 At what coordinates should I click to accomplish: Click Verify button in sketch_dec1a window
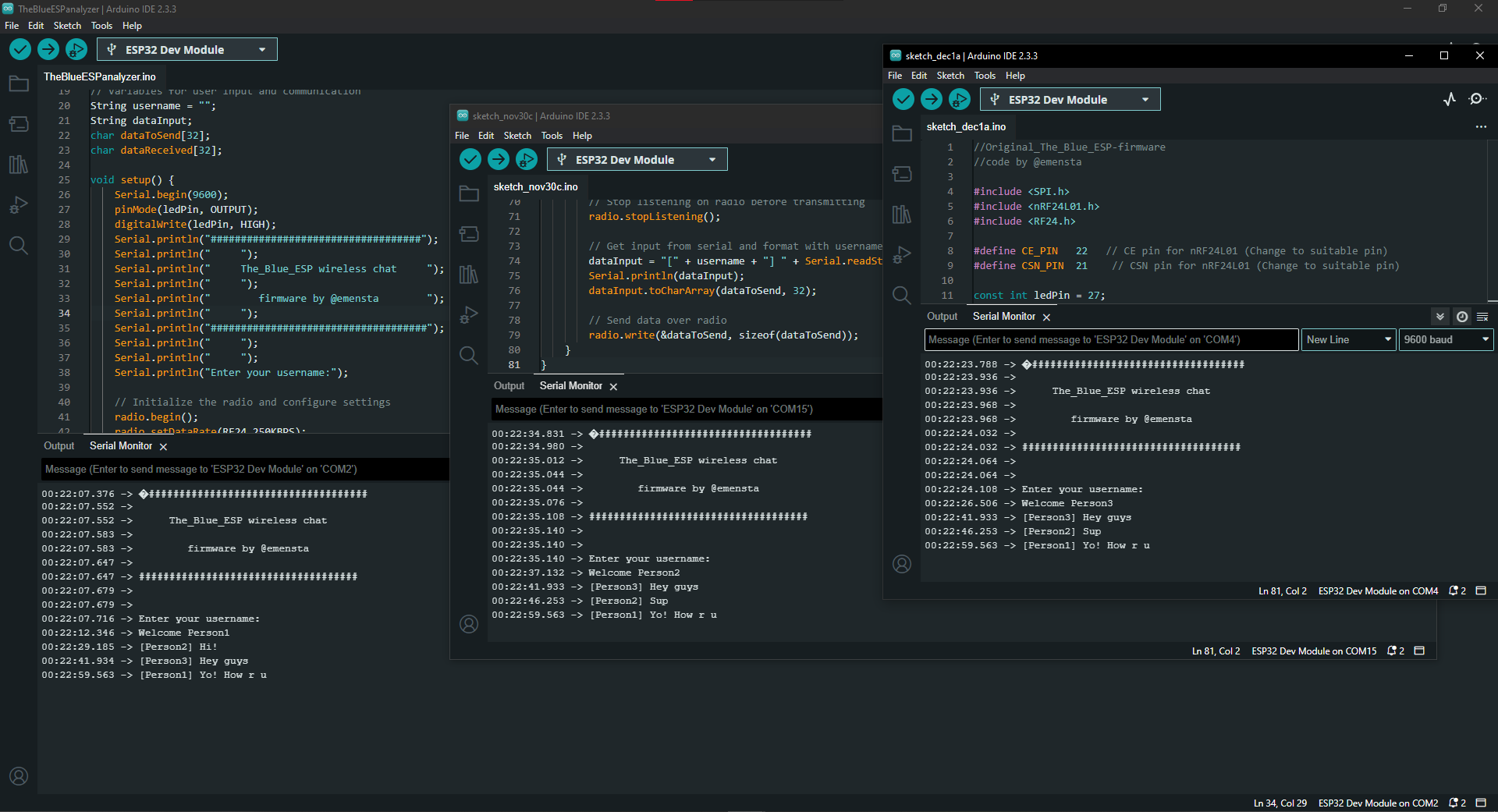coord(903,99)
